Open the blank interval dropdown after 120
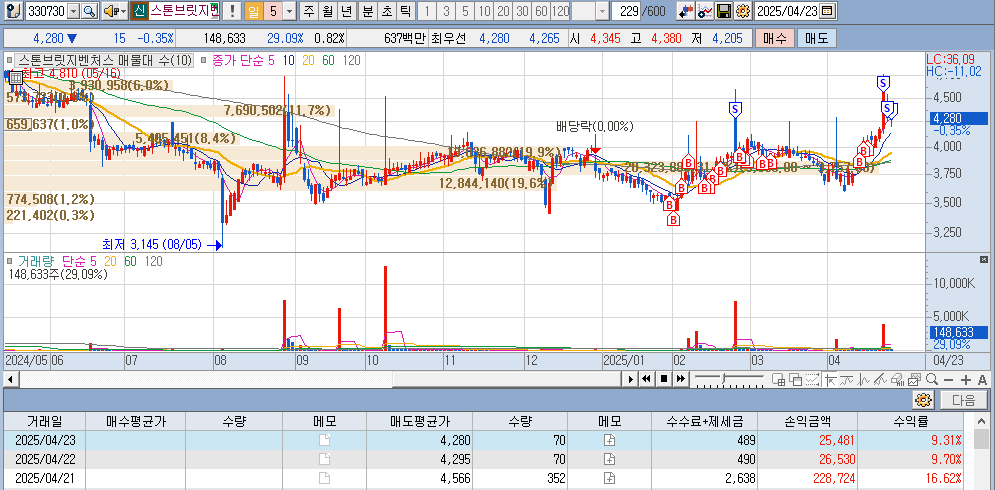 pyautogui.click(x=603, y=11)
